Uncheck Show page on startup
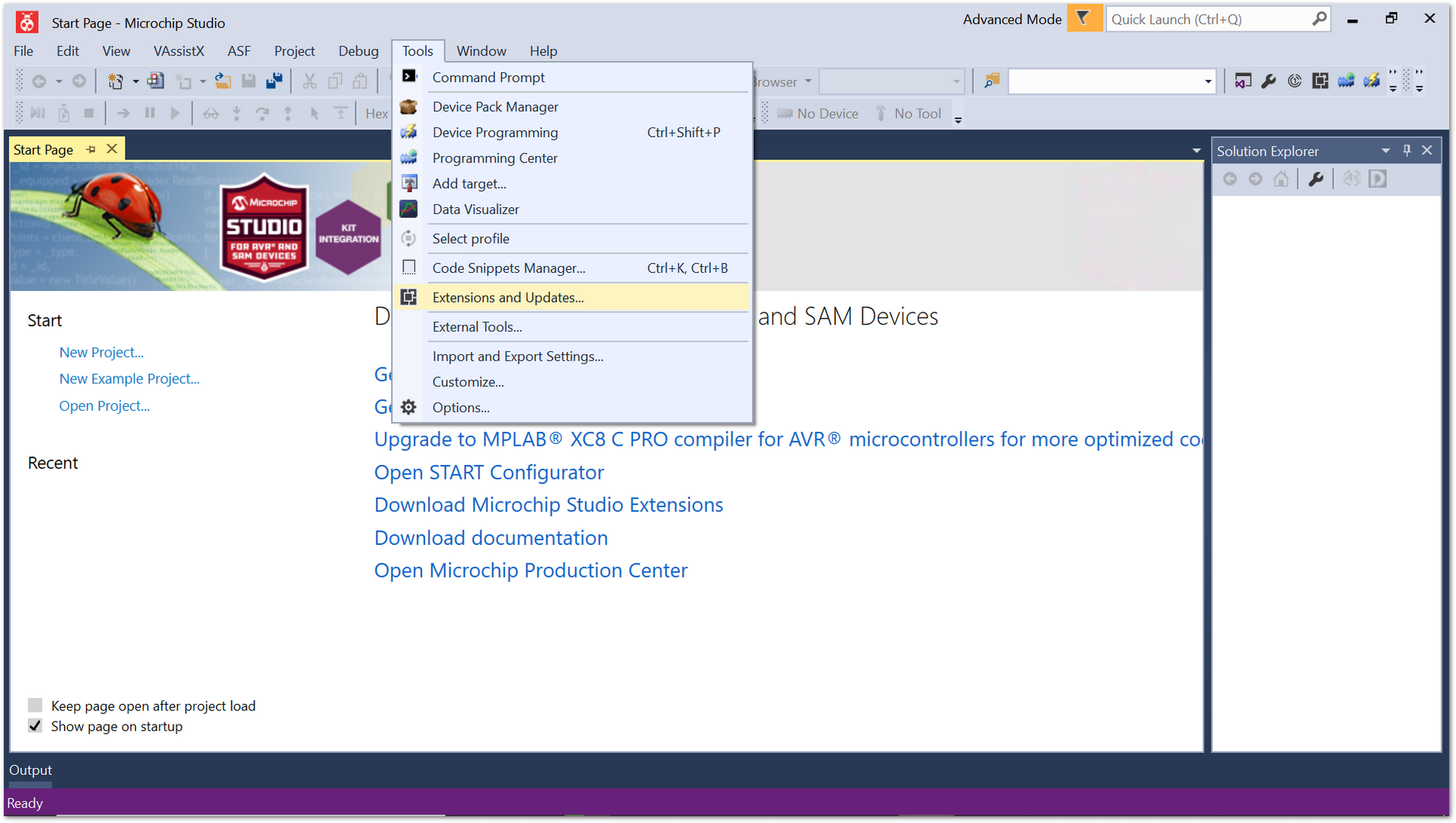Image resolution: width=1456 pixels, height=823 pixels. coord(35,725)
